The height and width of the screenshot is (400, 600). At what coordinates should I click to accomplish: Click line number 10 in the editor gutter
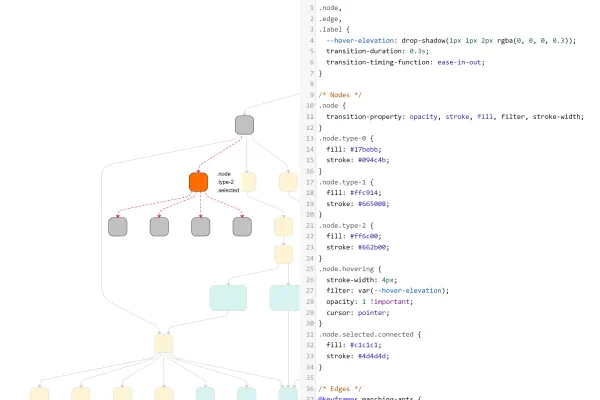(310, 106)
